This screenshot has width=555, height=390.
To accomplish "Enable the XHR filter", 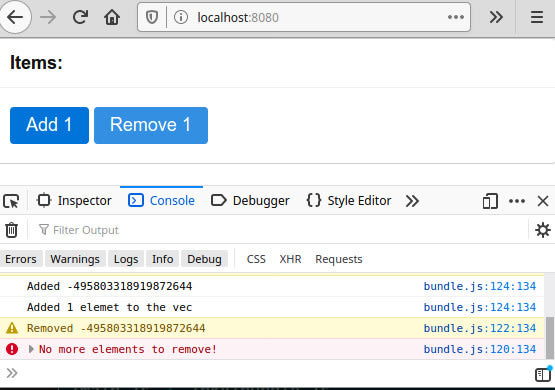I will [291, 259].
